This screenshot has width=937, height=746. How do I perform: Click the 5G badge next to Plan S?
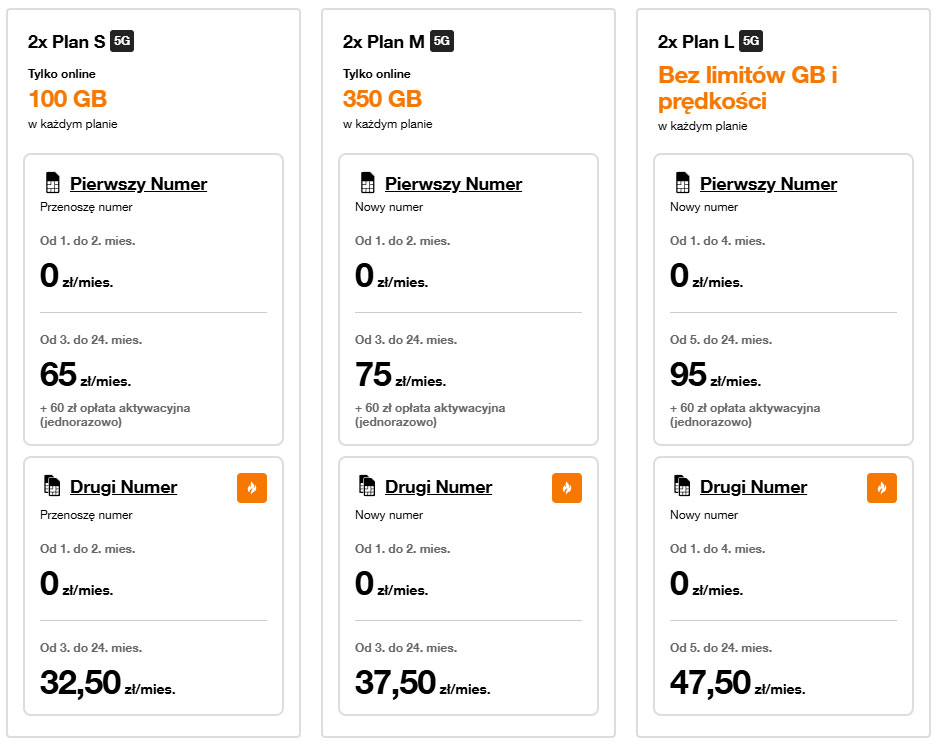123,41
